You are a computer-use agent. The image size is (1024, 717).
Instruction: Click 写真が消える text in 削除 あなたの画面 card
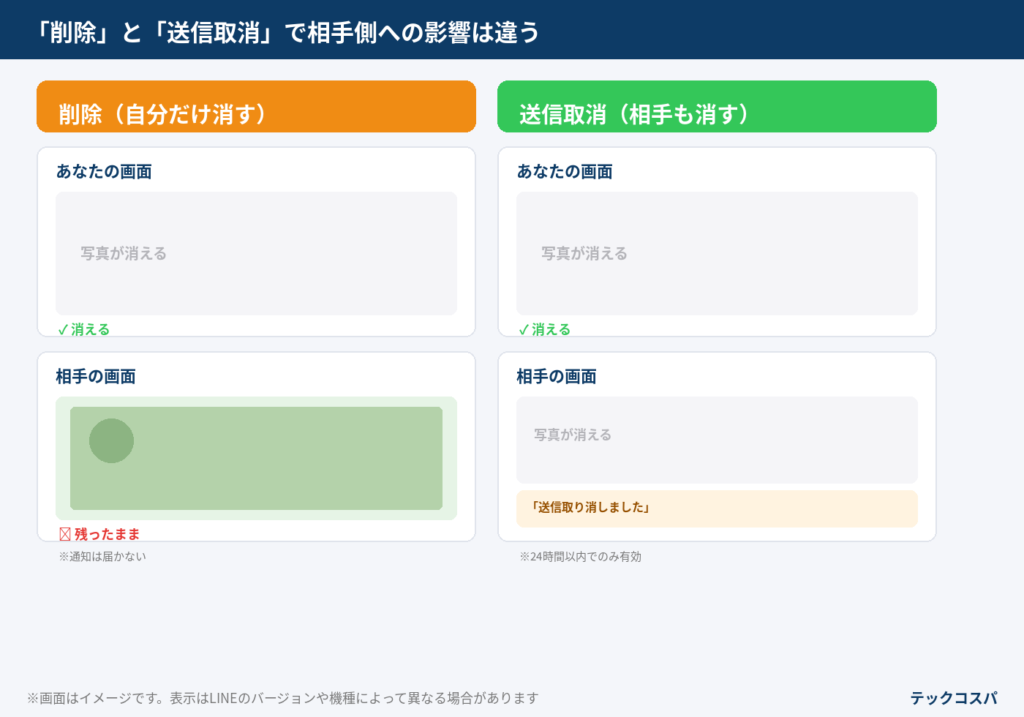[123, 253]
